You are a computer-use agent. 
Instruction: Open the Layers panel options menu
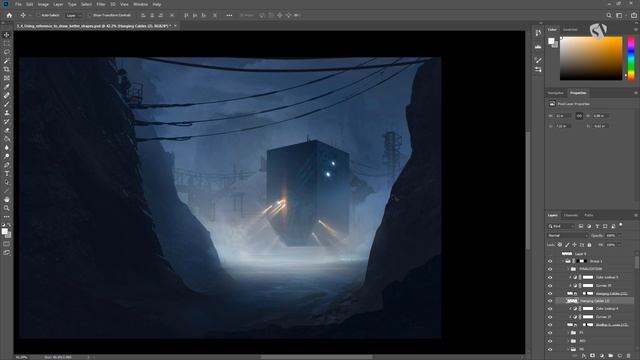coord(636,215)
